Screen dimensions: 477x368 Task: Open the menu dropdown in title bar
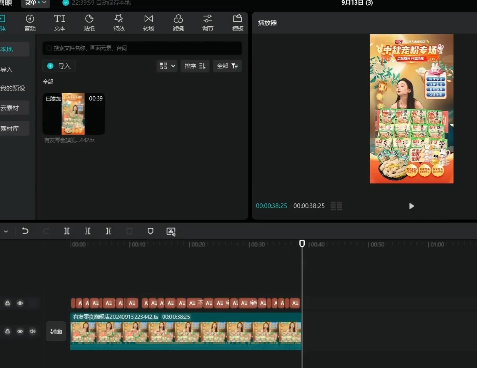(x=35, y=3)
